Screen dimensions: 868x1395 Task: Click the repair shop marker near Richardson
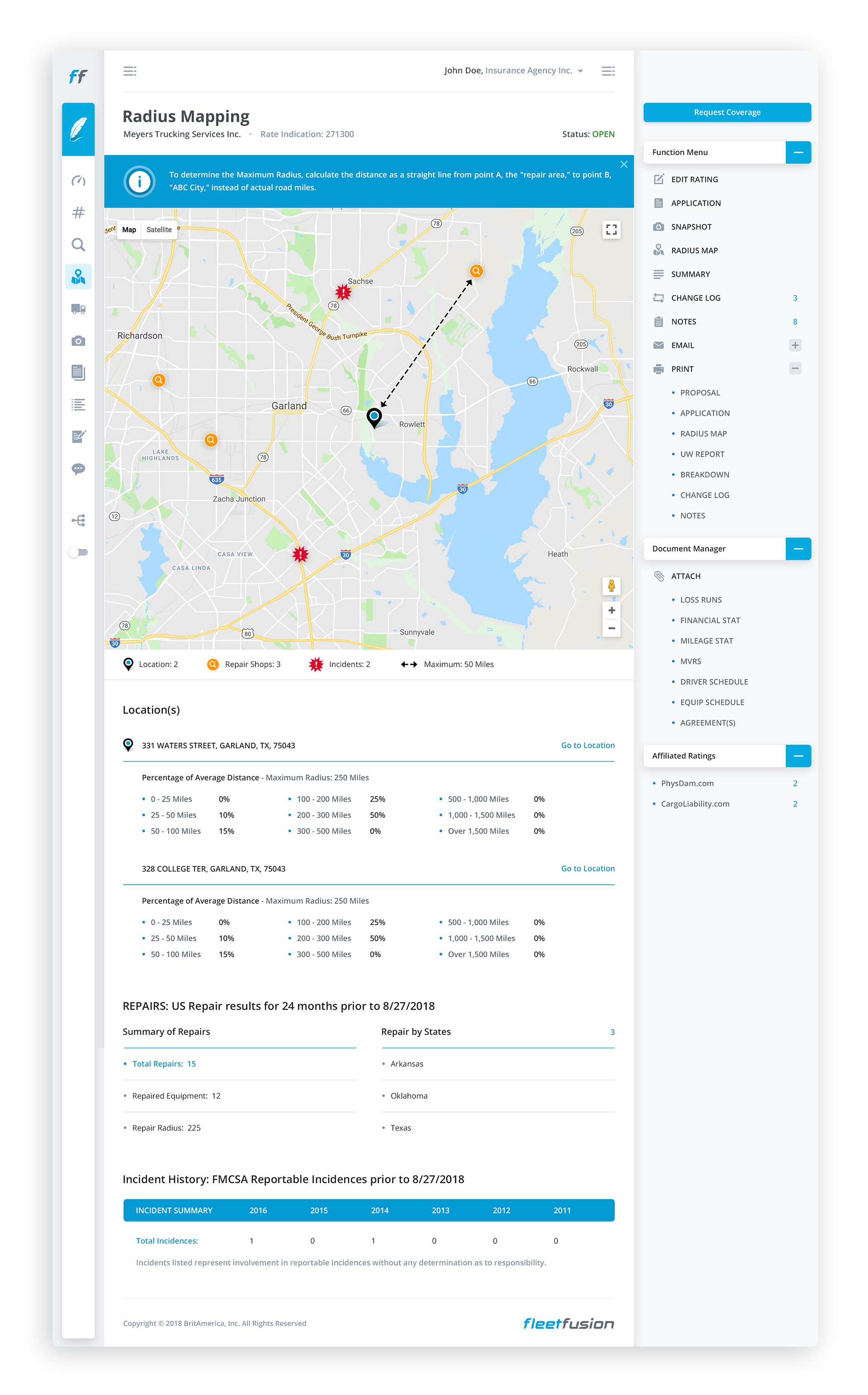[x=159, y=380]
